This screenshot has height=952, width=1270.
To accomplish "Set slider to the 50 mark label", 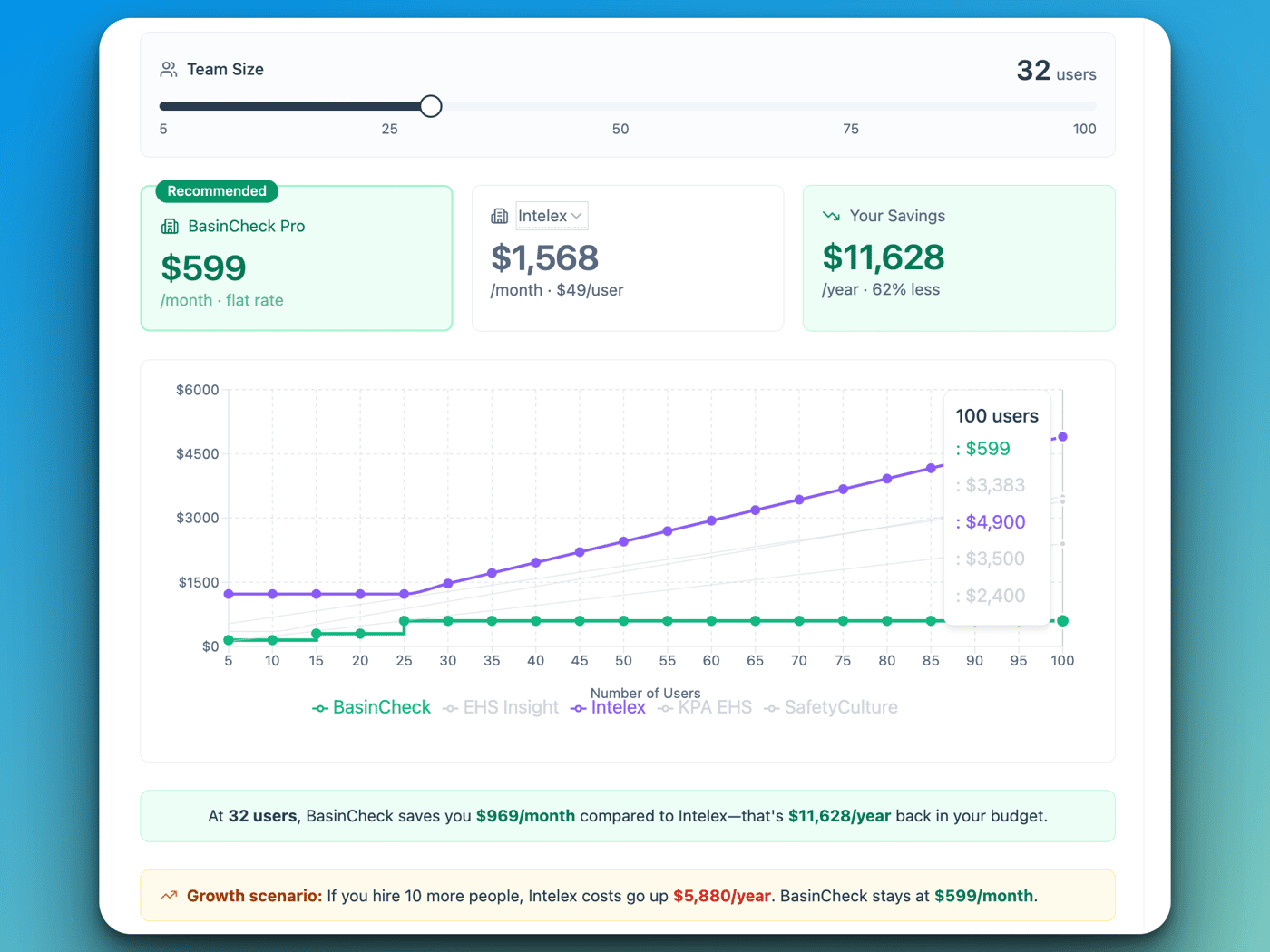I will (620, 129).
